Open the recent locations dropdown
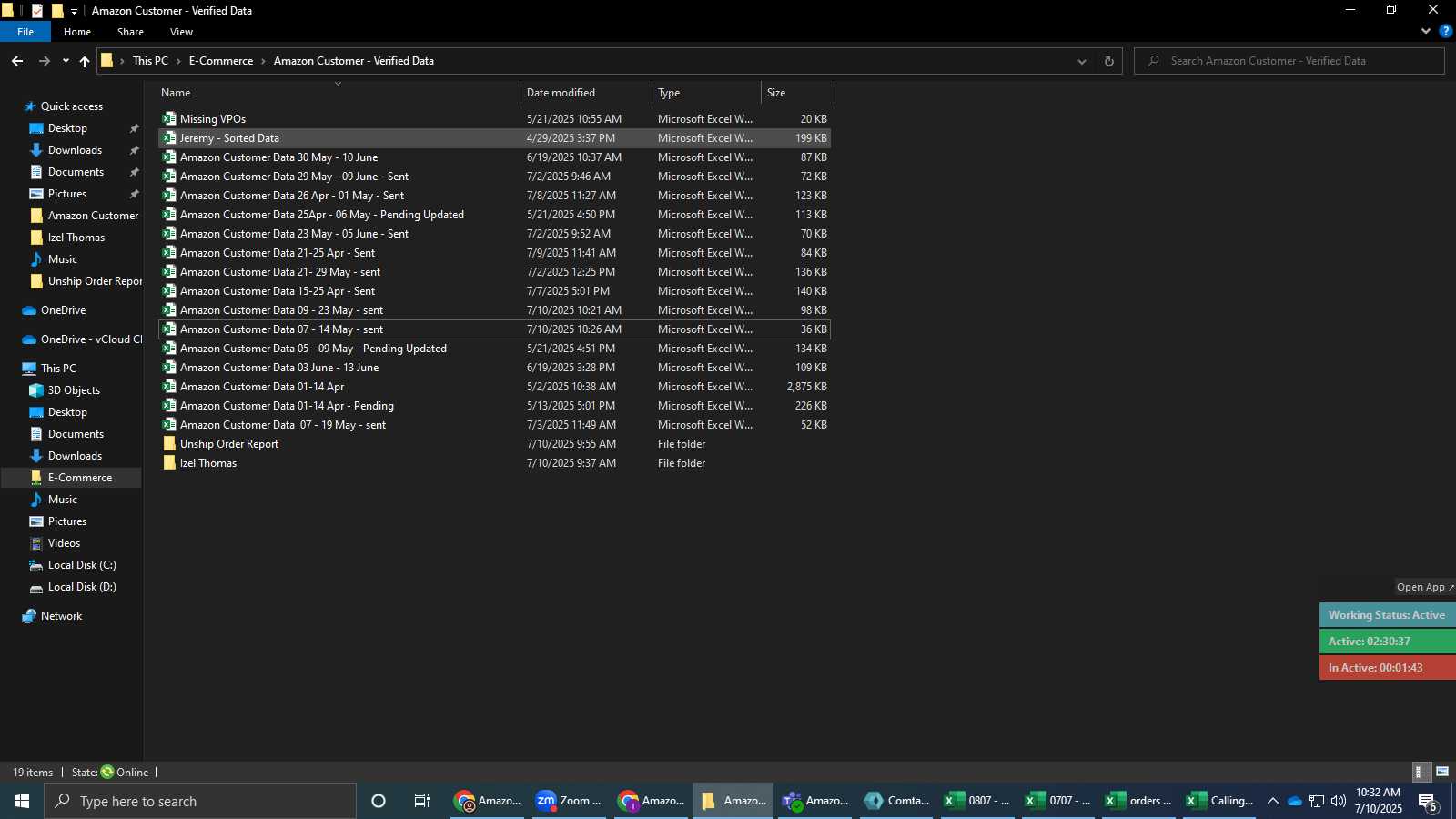The image size is (1456, 819). click(66, 61)
